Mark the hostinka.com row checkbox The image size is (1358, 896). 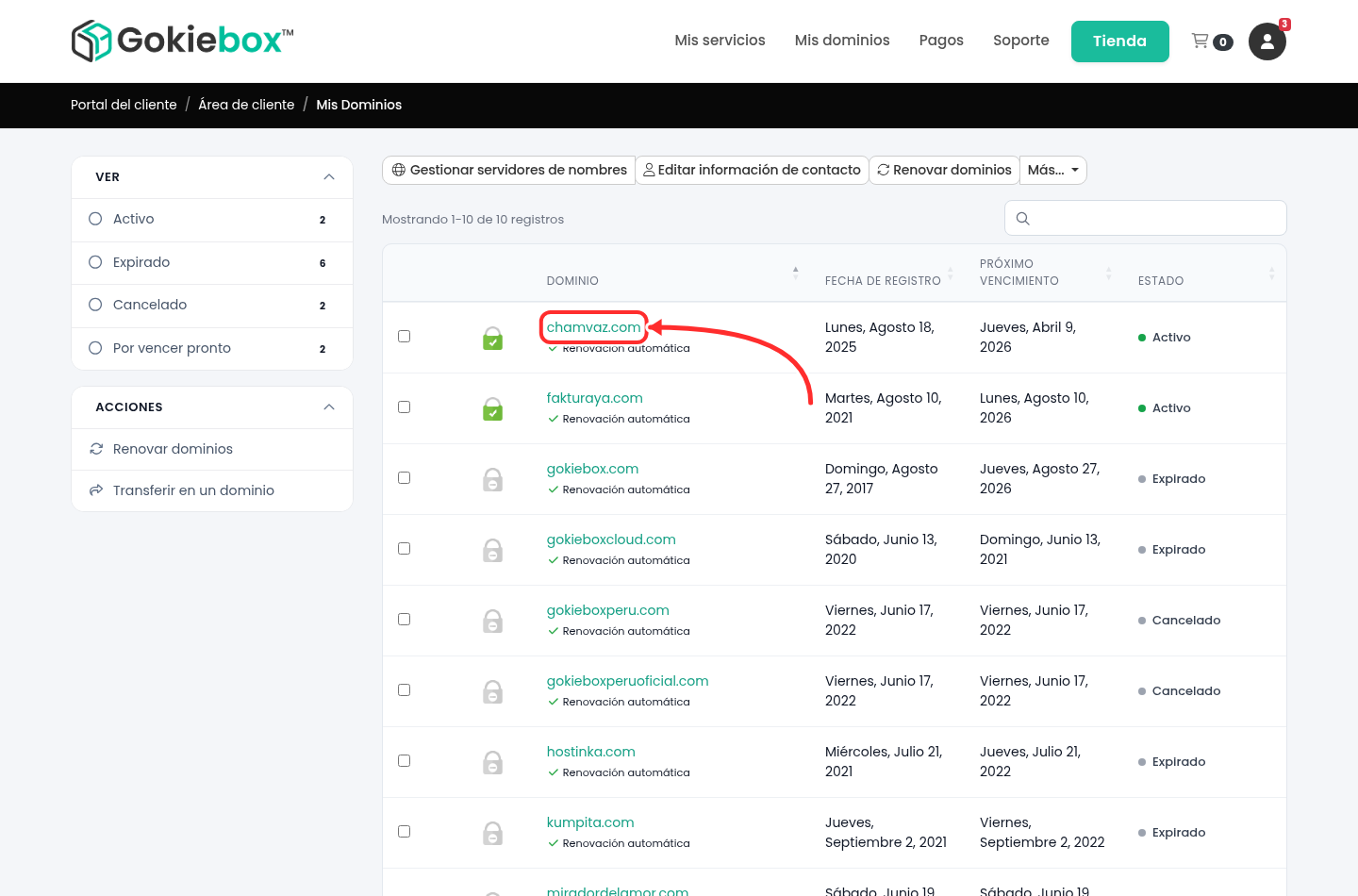[405, 761]
